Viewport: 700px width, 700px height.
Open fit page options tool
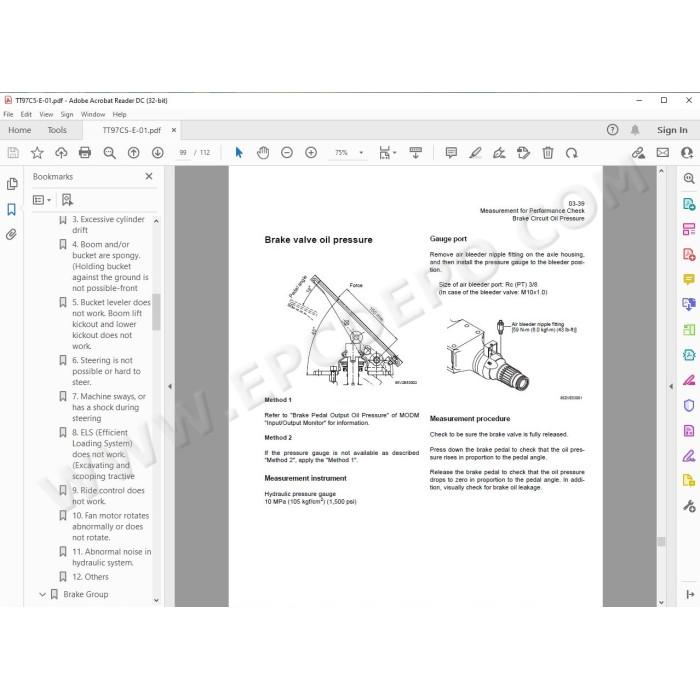(387, 153)
